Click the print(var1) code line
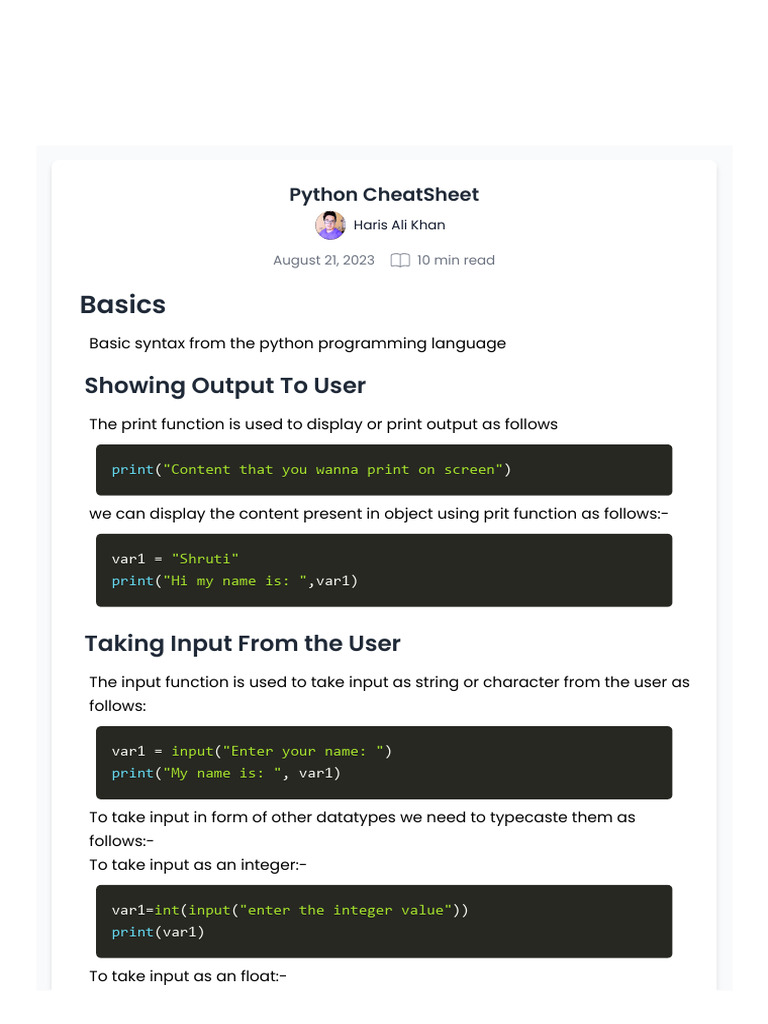The width and height of the screenshot is (768, 1024). (158, 932)
